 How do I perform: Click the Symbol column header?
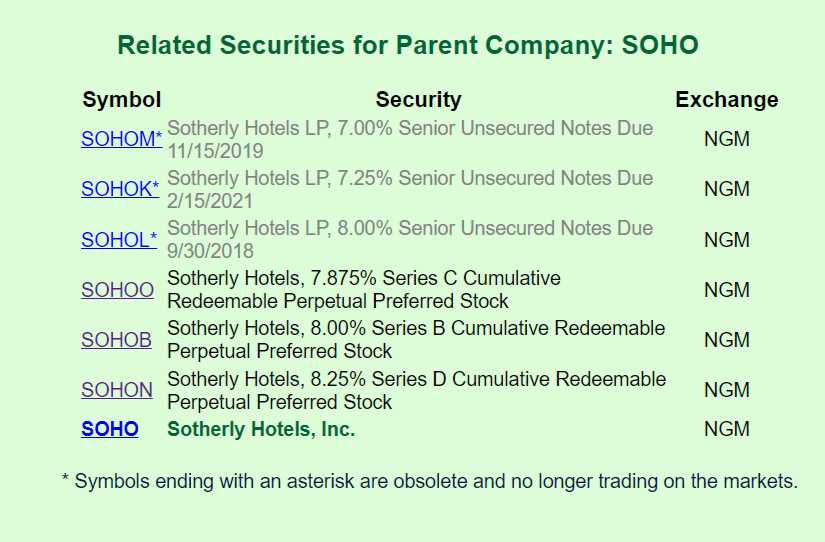121,100
